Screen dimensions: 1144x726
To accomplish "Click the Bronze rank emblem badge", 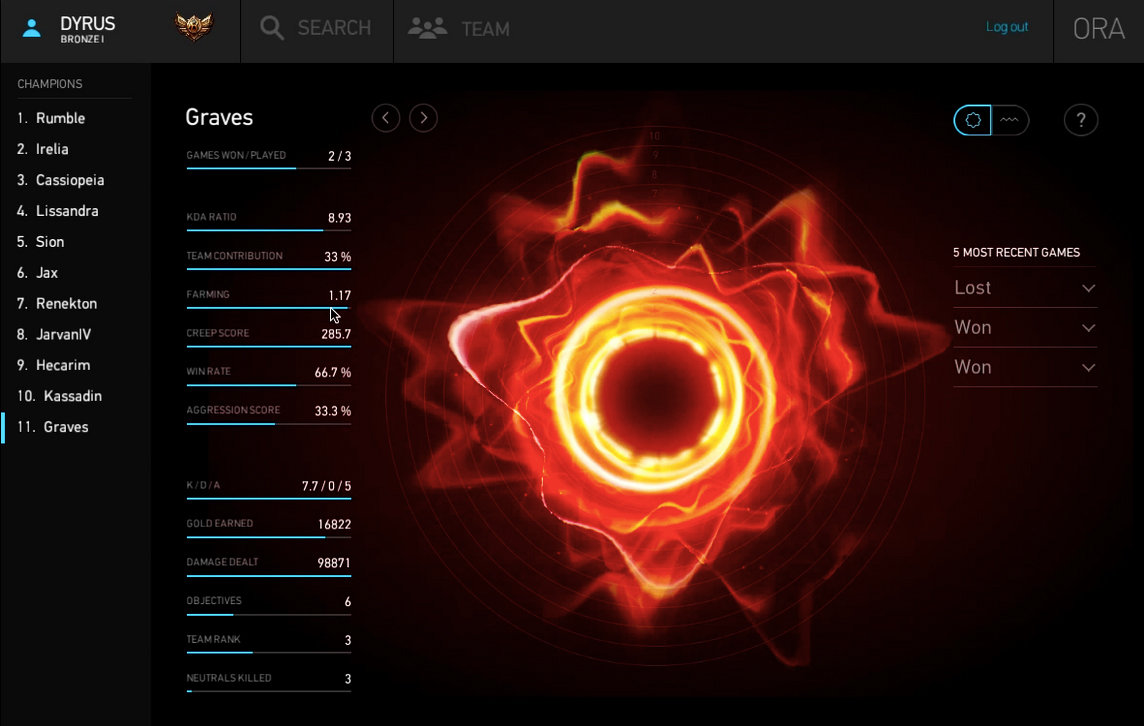I will [x=194, y=28].
